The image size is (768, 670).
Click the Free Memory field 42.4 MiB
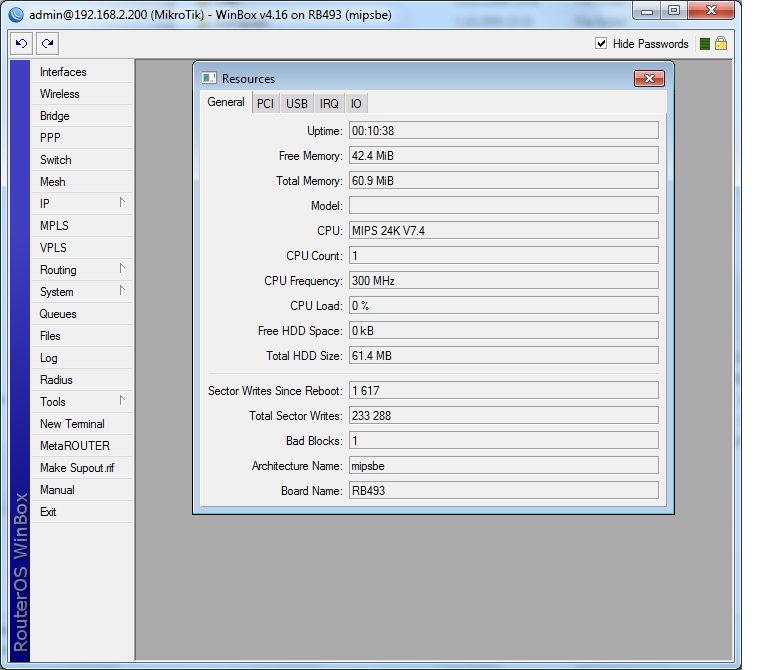504,156
